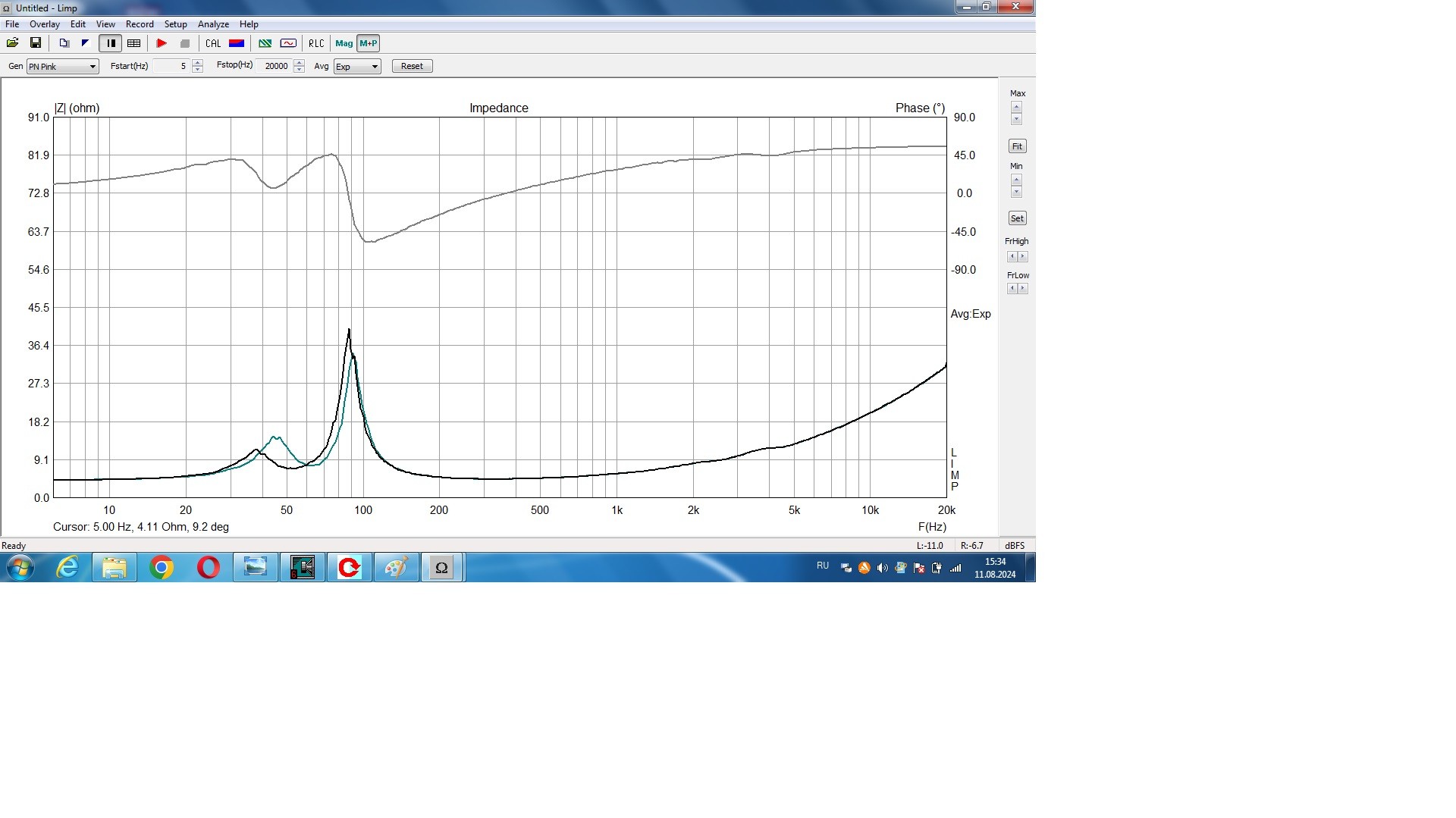Open the RLC estimation tool

pos(316,43)
